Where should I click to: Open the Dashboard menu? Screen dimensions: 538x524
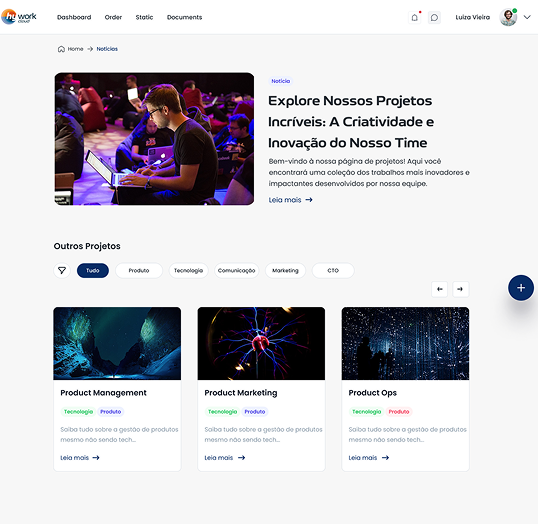74,17
